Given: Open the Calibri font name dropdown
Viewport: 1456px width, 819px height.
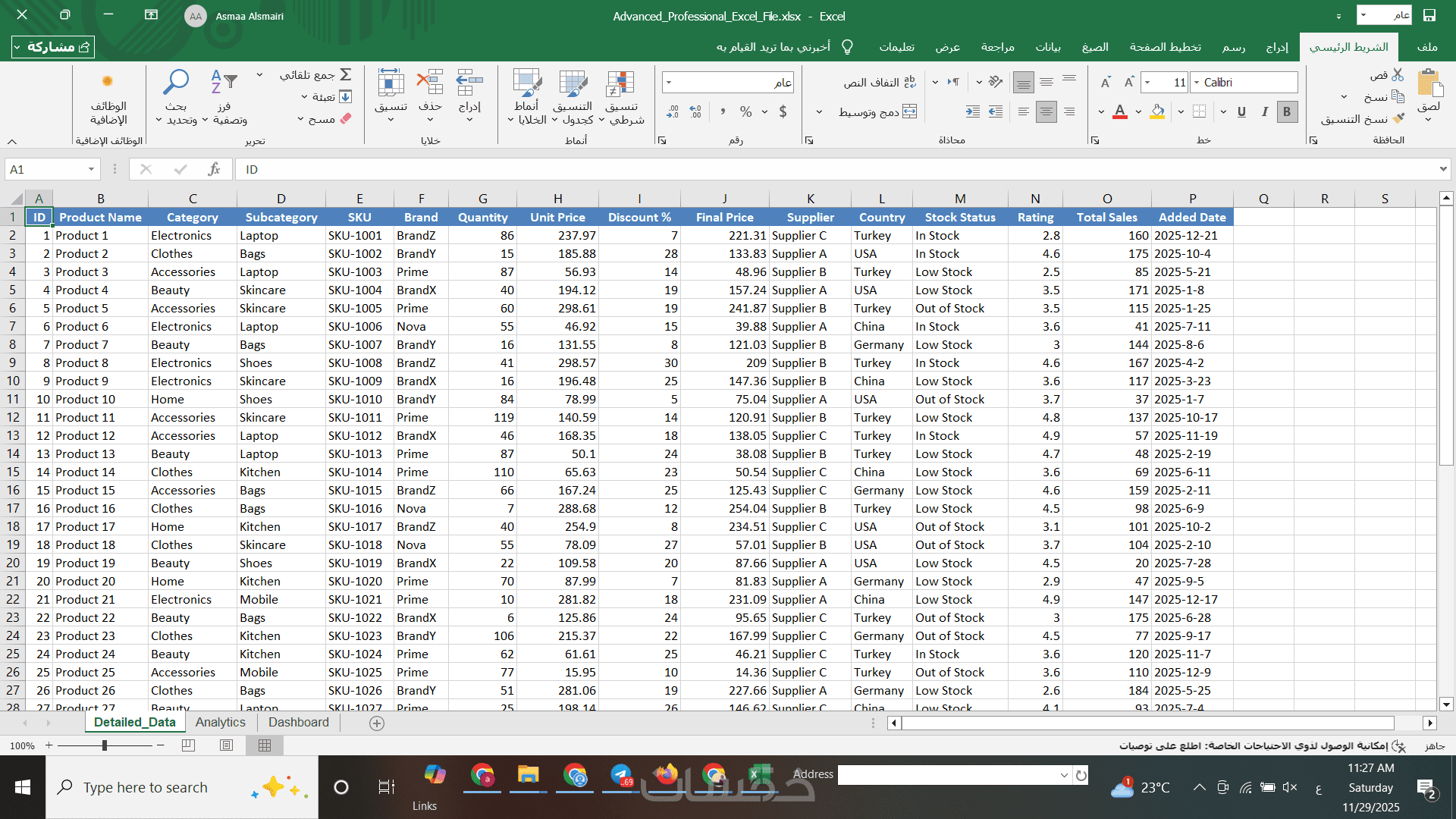Looking at the screenshot, I should (1197, 82).
